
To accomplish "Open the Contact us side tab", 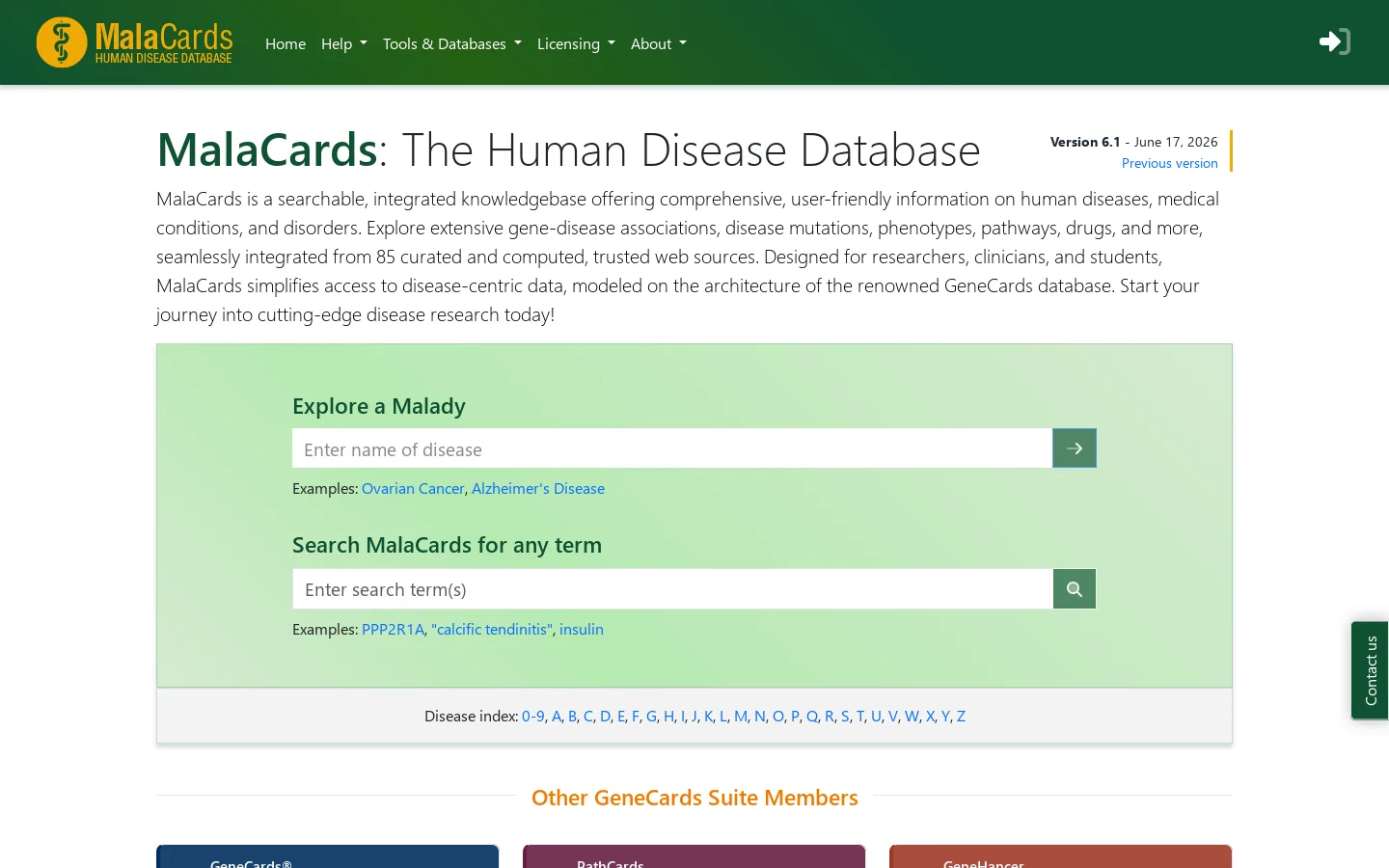I will [x=1370, y=670].
